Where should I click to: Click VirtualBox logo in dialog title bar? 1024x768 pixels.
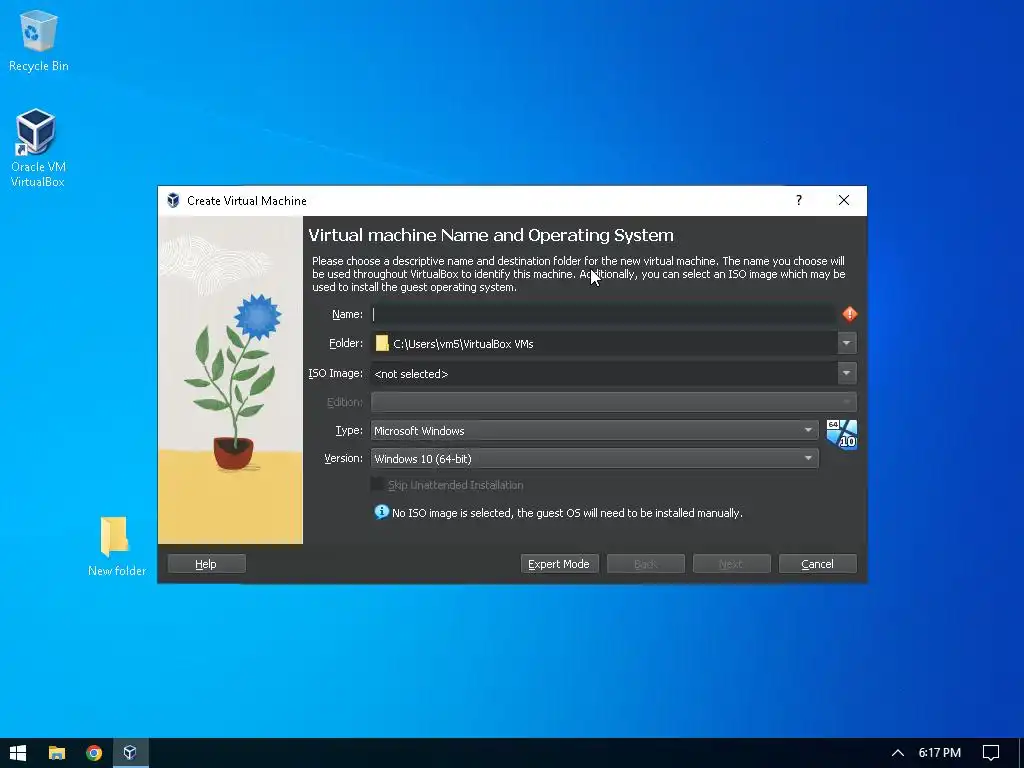(173, 200)
